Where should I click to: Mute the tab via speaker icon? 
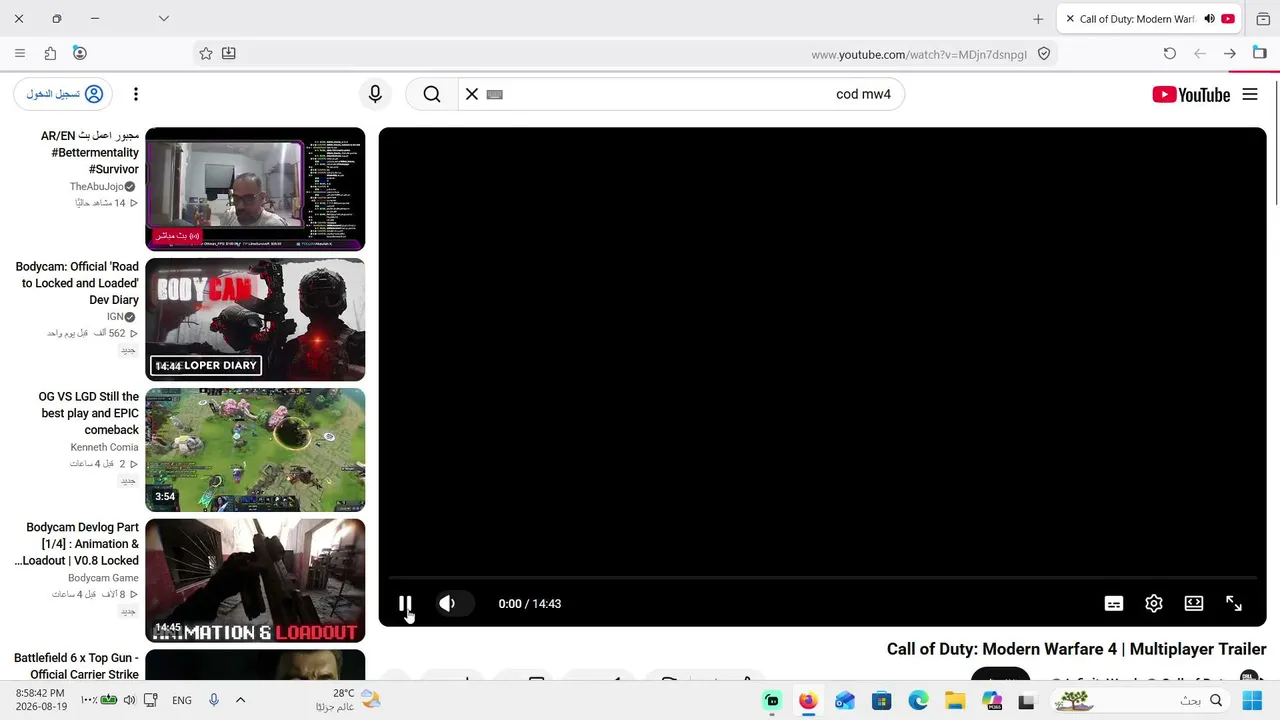(1209, 19)
